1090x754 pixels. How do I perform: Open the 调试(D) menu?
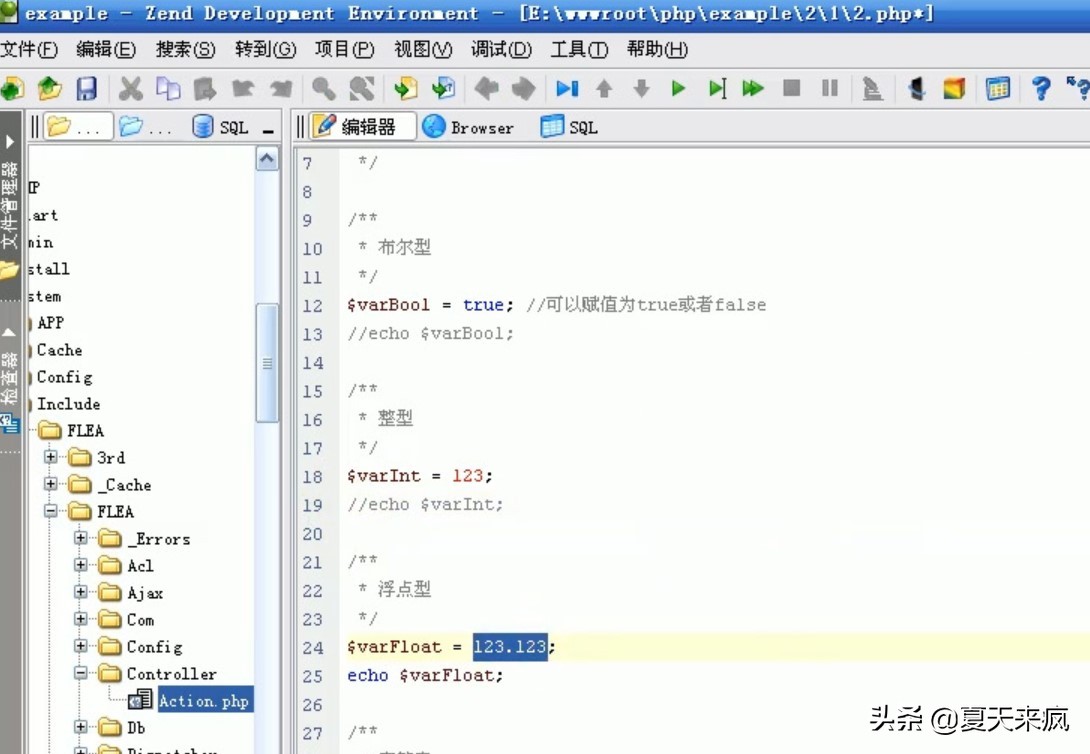[x=501, y=48]
